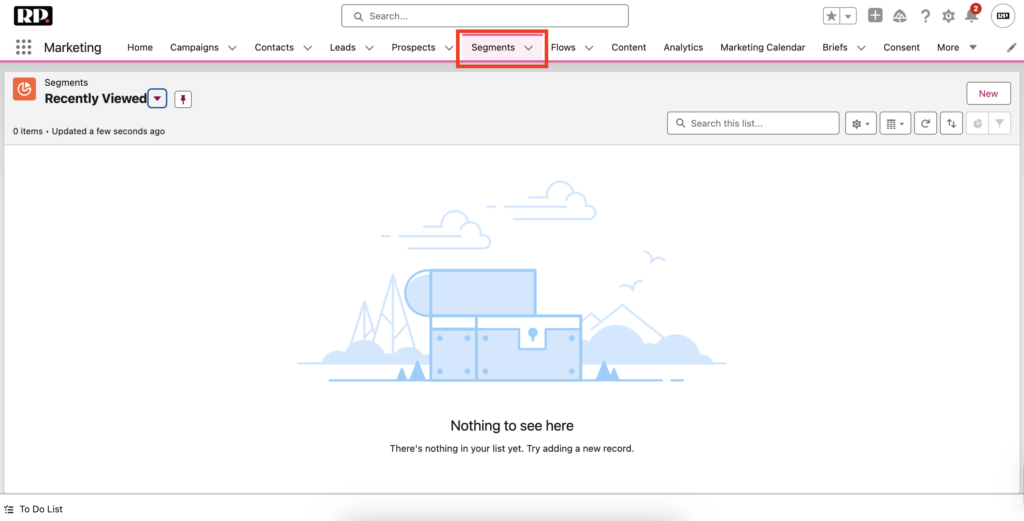The image size is (1024, 521).
Task: Open the global actions plus icon
Action: tap(875, 16)
